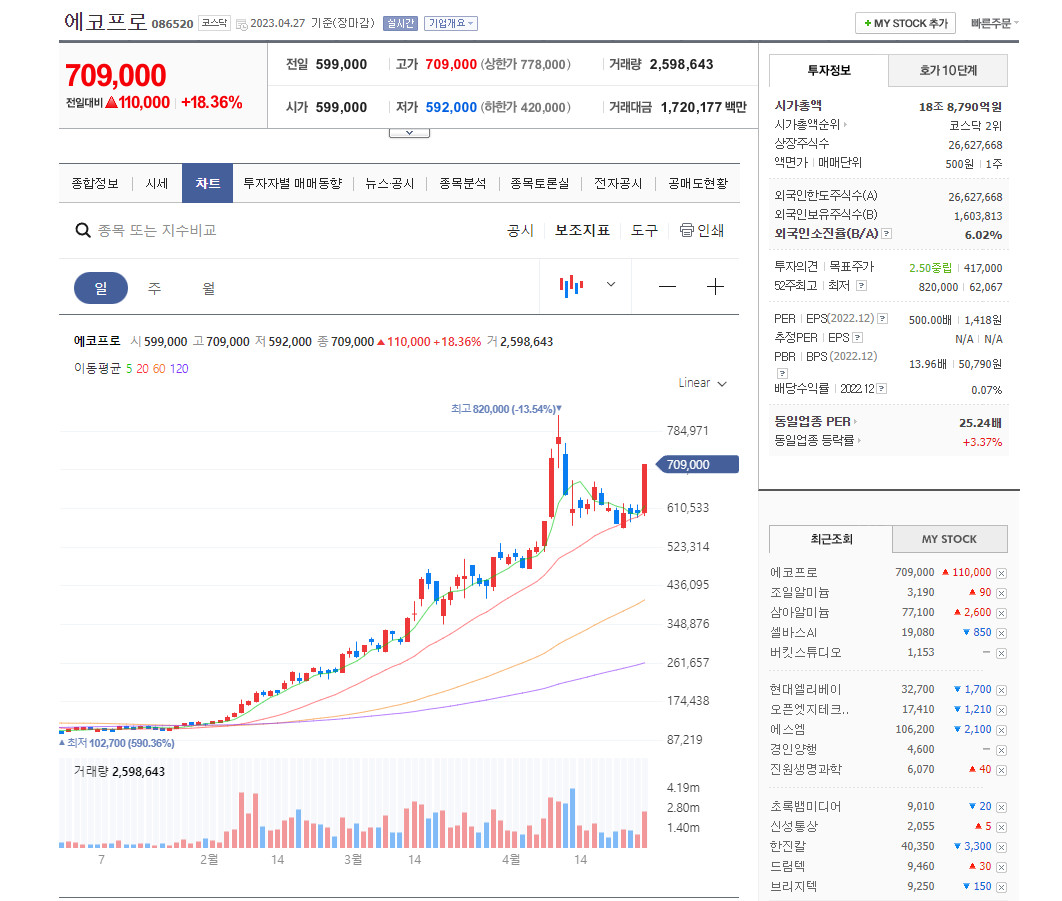This screenshot has height=901, width=1062.
Task: Open the MY STOCK tab
Action: click(950, 539)
